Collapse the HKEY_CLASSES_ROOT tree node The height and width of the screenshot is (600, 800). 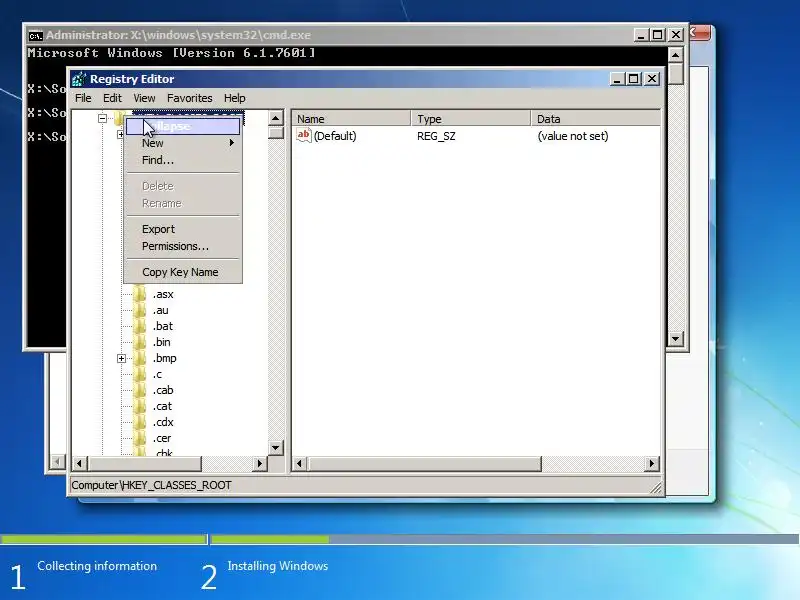[x=103, y=118]
